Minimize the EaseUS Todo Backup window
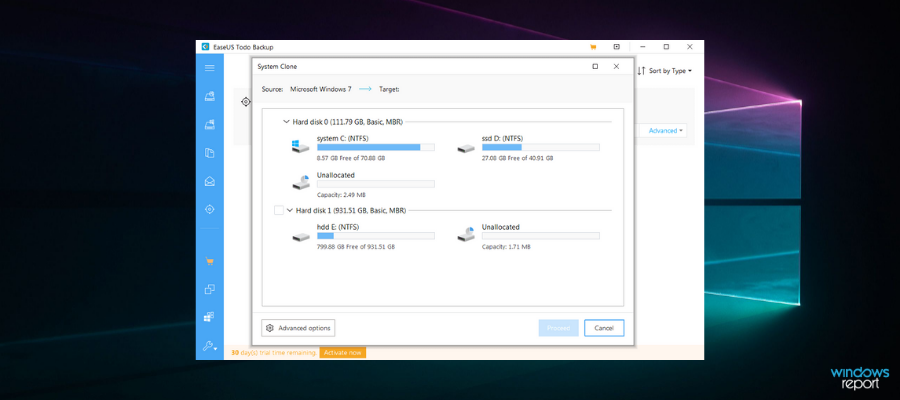Viewport: 900px width, 400px height. click(x=642, y=47)
